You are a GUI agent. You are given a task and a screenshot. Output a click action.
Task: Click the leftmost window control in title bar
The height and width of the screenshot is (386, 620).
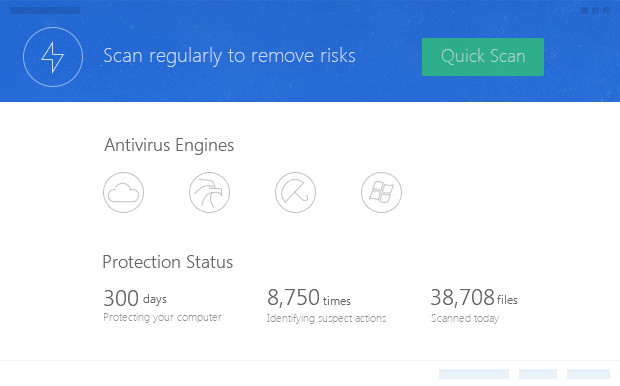tap(584, 11)
